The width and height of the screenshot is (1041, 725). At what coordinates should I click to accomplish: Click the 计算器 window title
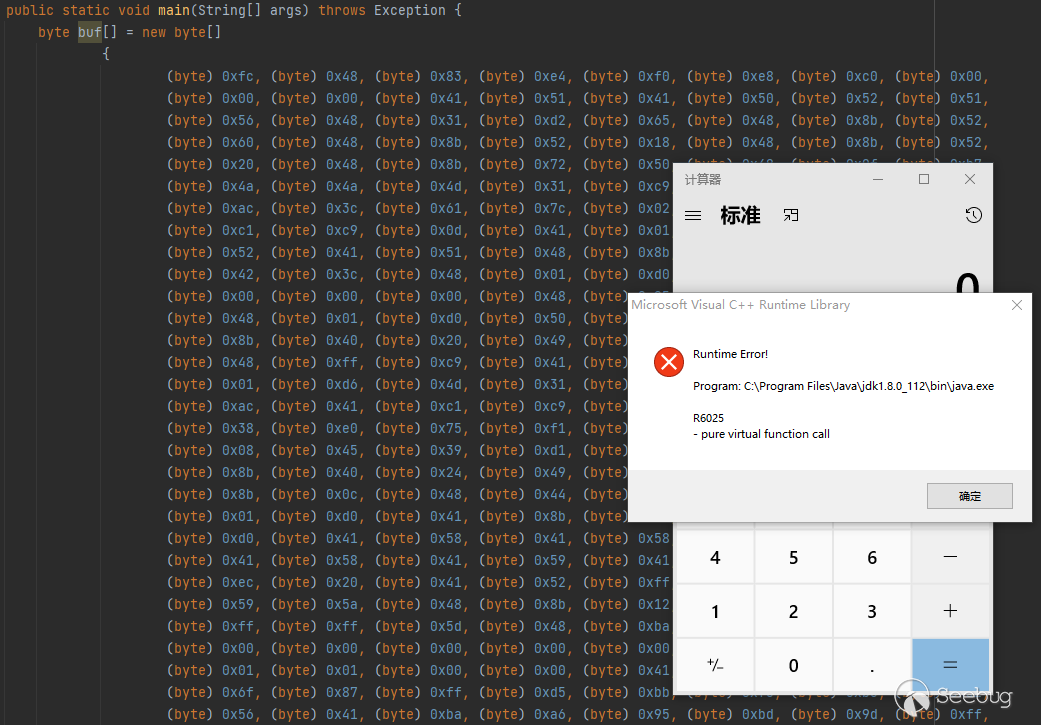702,179
